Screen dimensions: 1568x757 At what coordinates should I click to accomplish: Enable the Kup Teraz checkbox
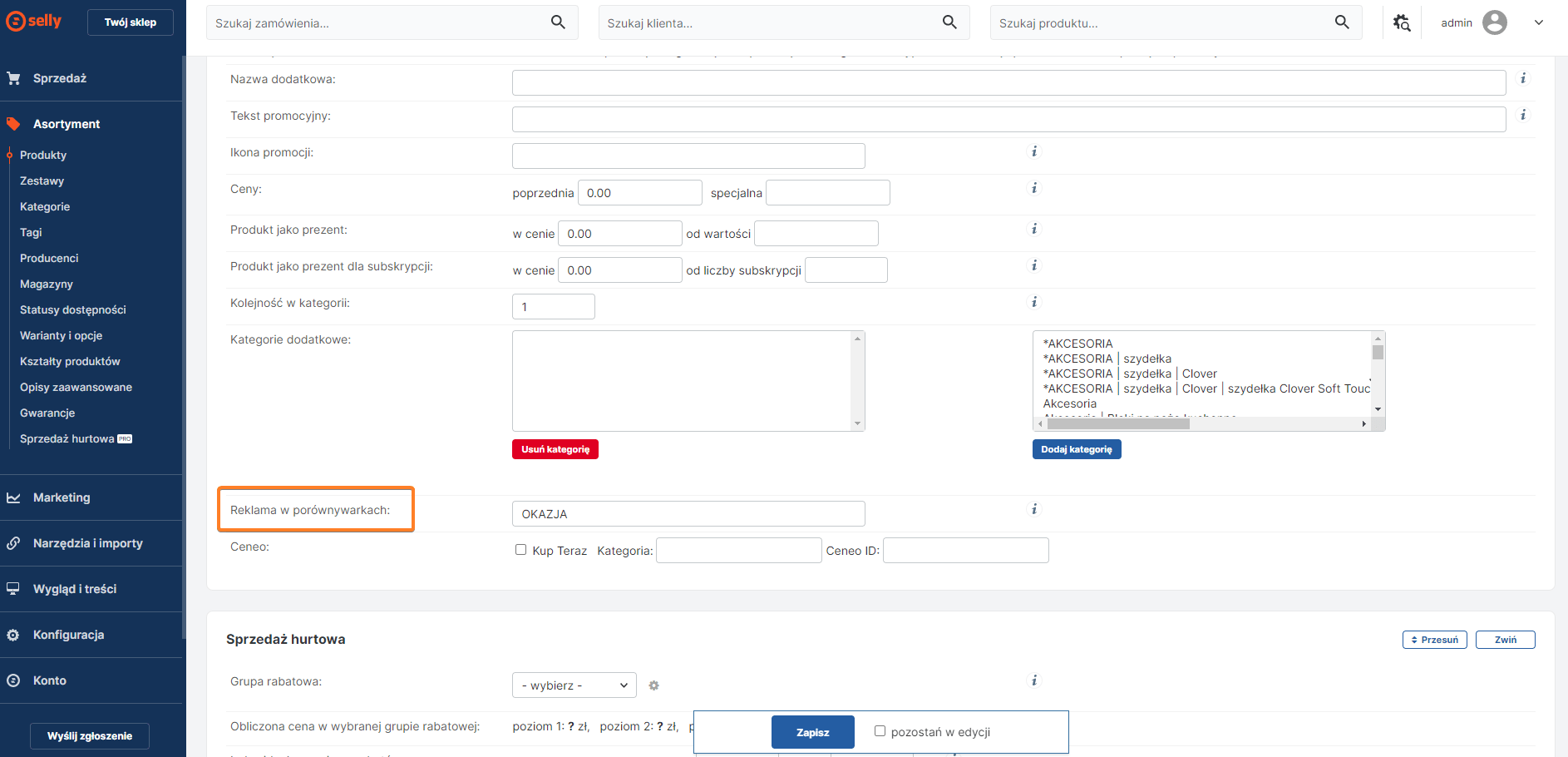(x=520, y=550)
